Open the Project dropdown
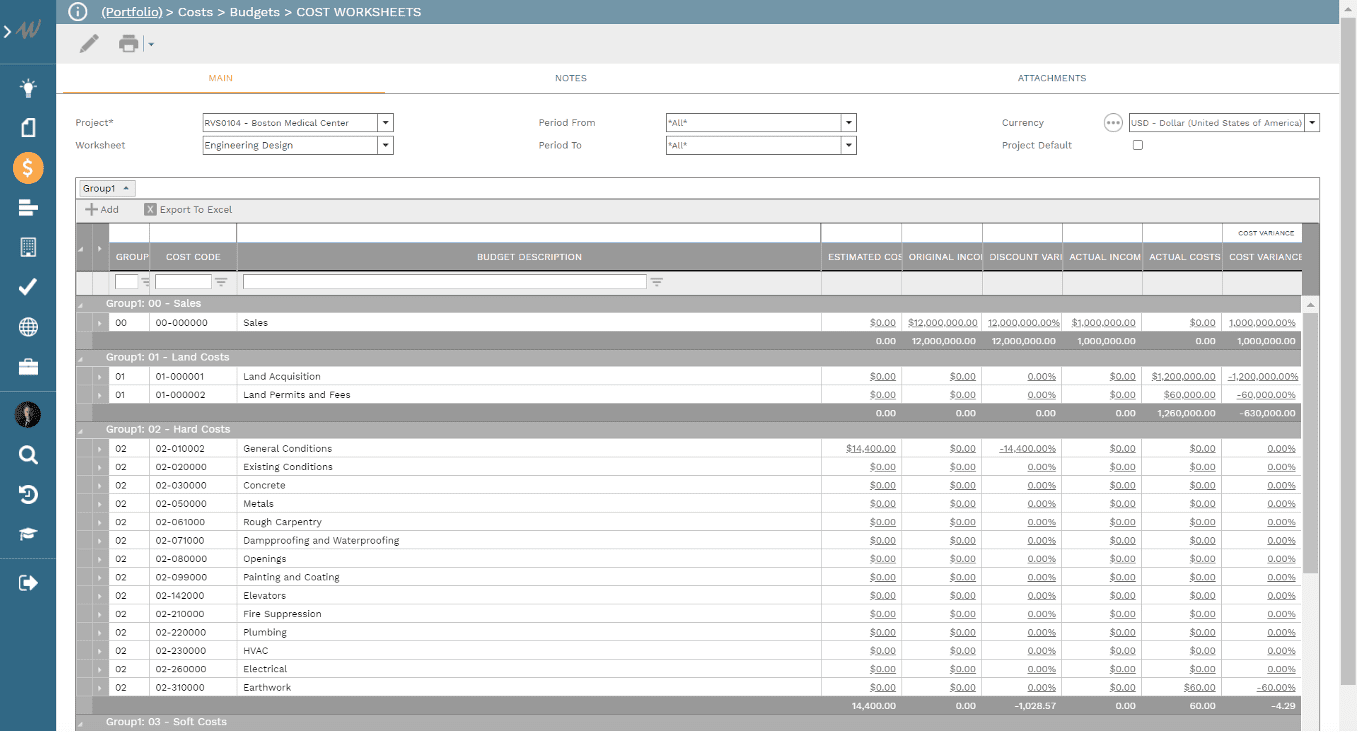 pyautogui.click(x=385, y=122)
